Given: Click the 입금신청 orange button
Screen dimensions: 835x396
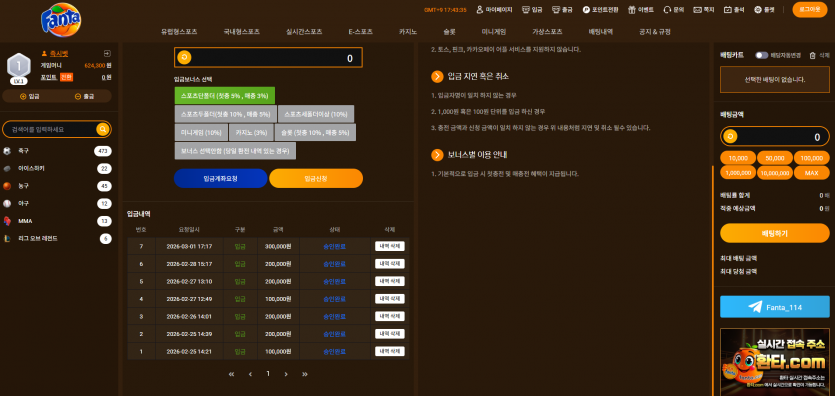Looking at the screenshot, I should point(316,178).
